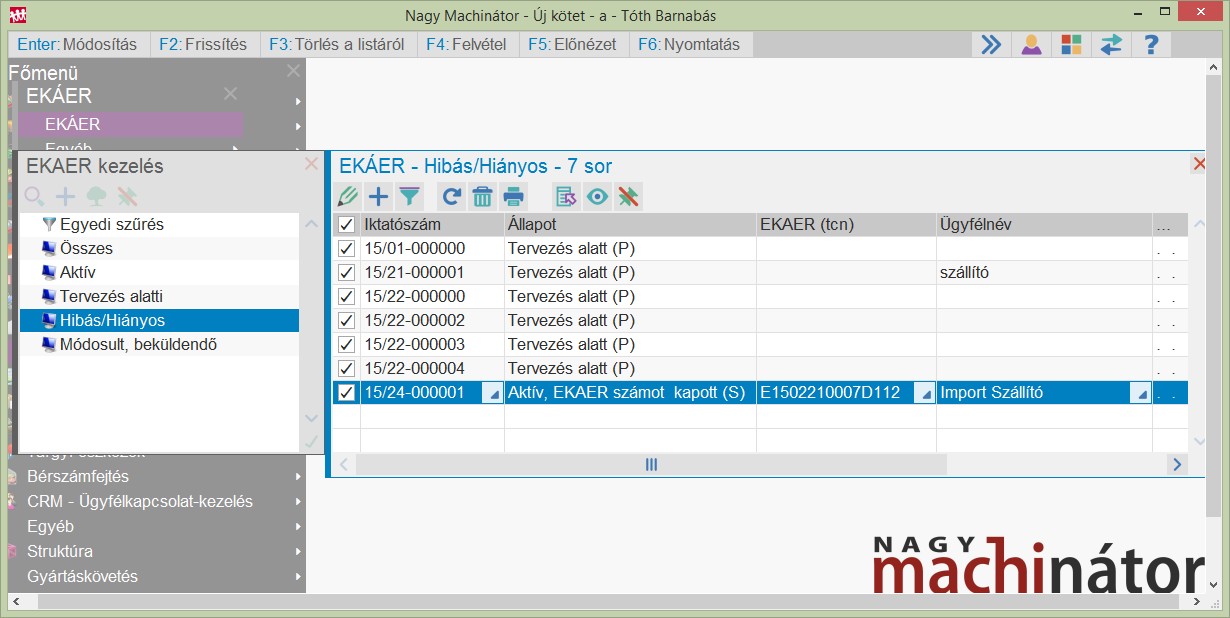Expand the Bérszámfejtés submenu arrow
This screenshot has width=1230, height=618.
point(298,477)
